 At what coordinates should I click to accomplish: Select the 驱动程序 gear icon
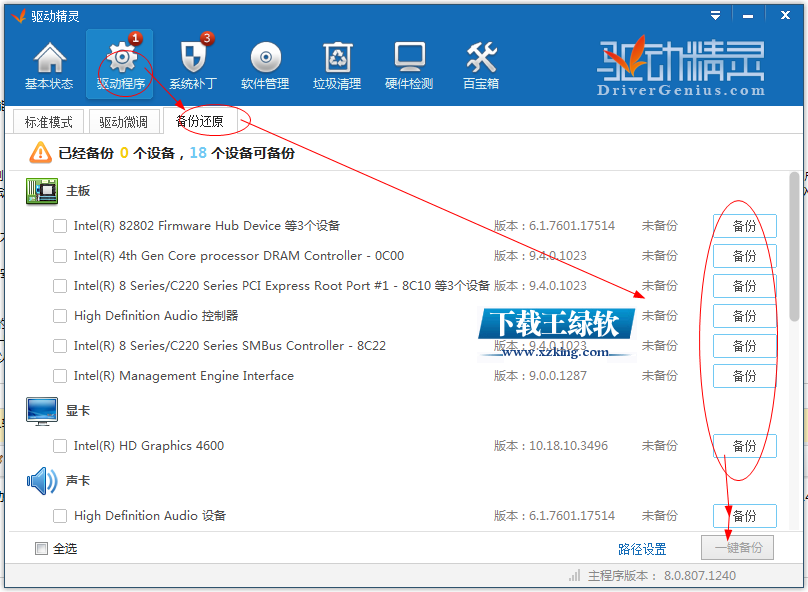(122, 57)
